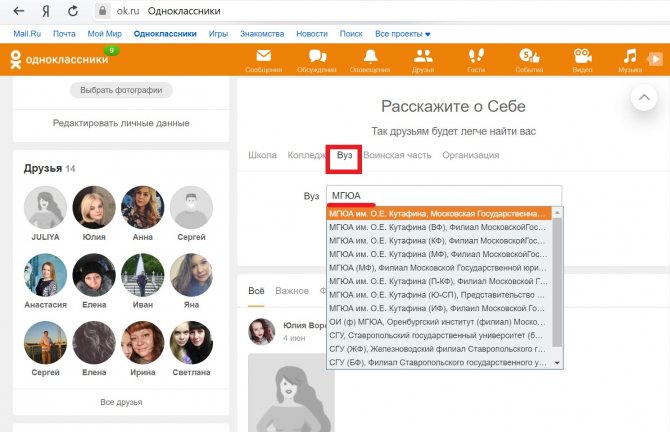Select МГЮА им. О.Е. Кутафина (ВФ) option
Screen dimensions: 670x432
(439, 227)
